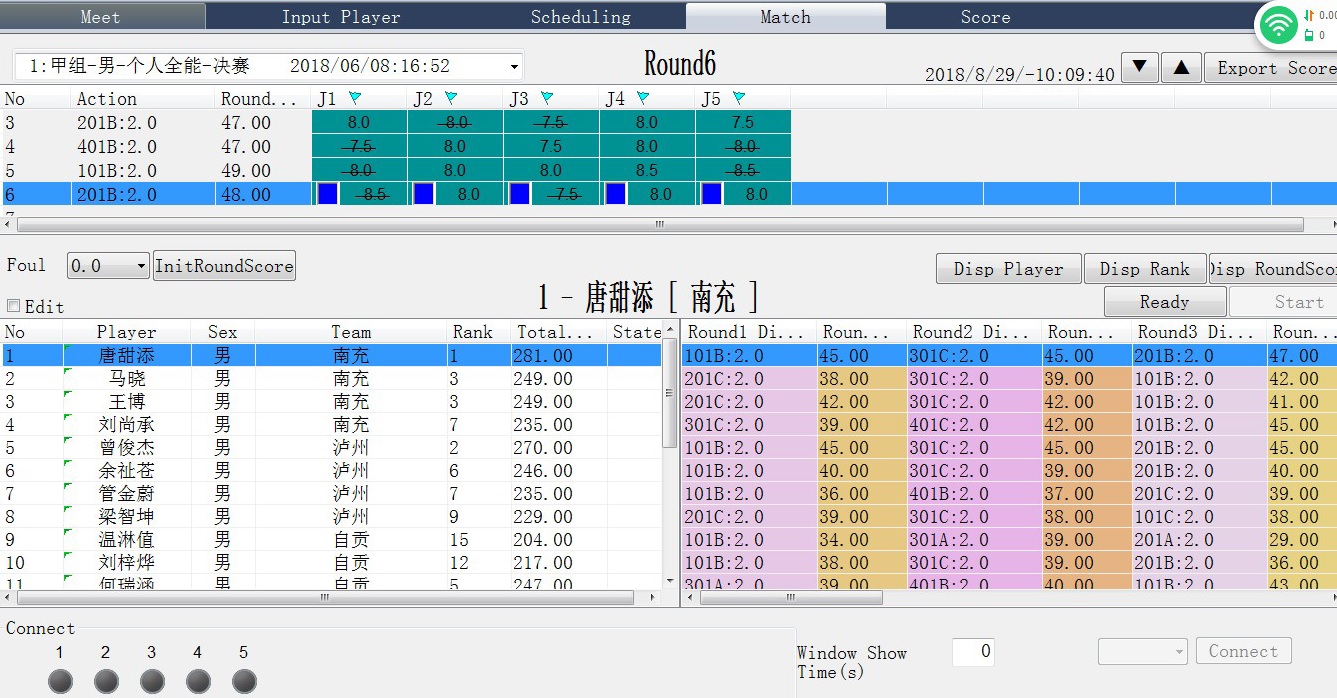Image resolution: width=1337 pixels, height=698 pixels.
Task: Click connection indicator number 5
Action: (244, 681)
